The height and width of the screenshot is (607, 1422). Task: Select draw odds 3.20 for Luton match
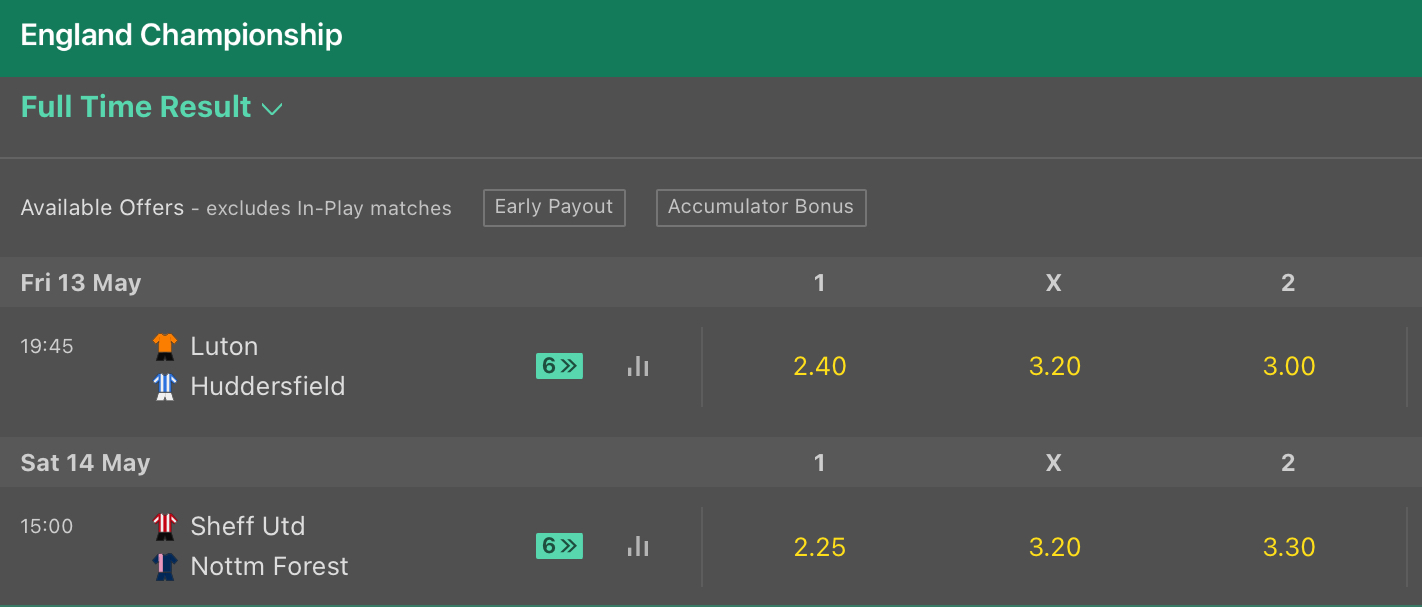point(1054,366)
